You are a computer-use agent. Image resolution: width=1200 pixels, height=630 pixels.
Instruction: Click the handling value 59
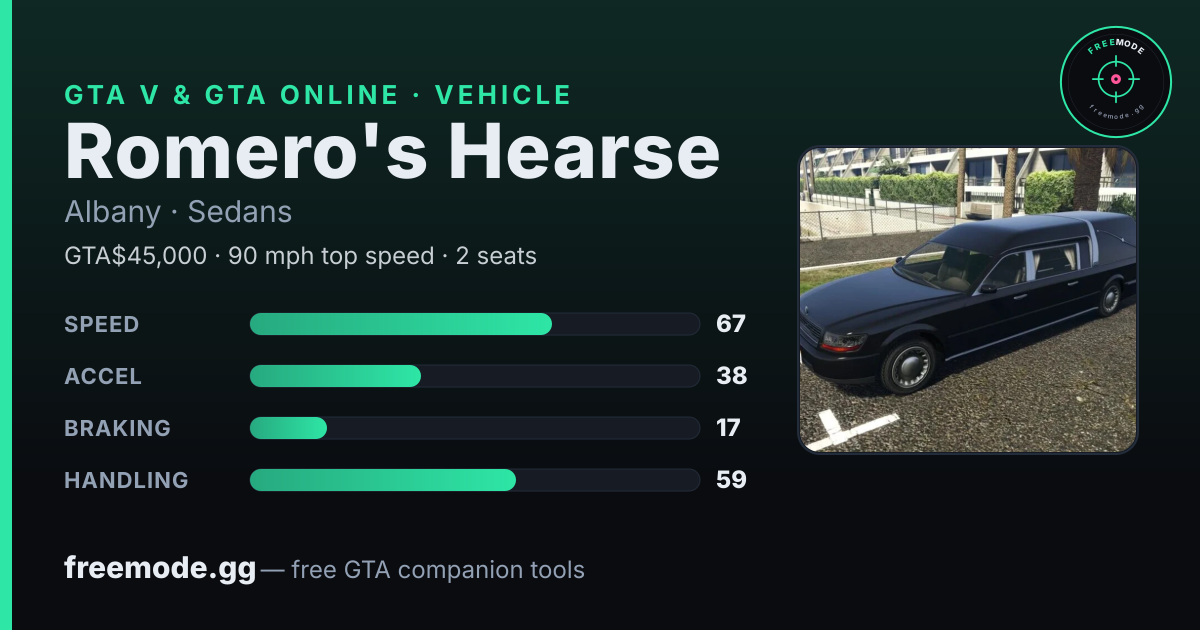click(731, 480)
